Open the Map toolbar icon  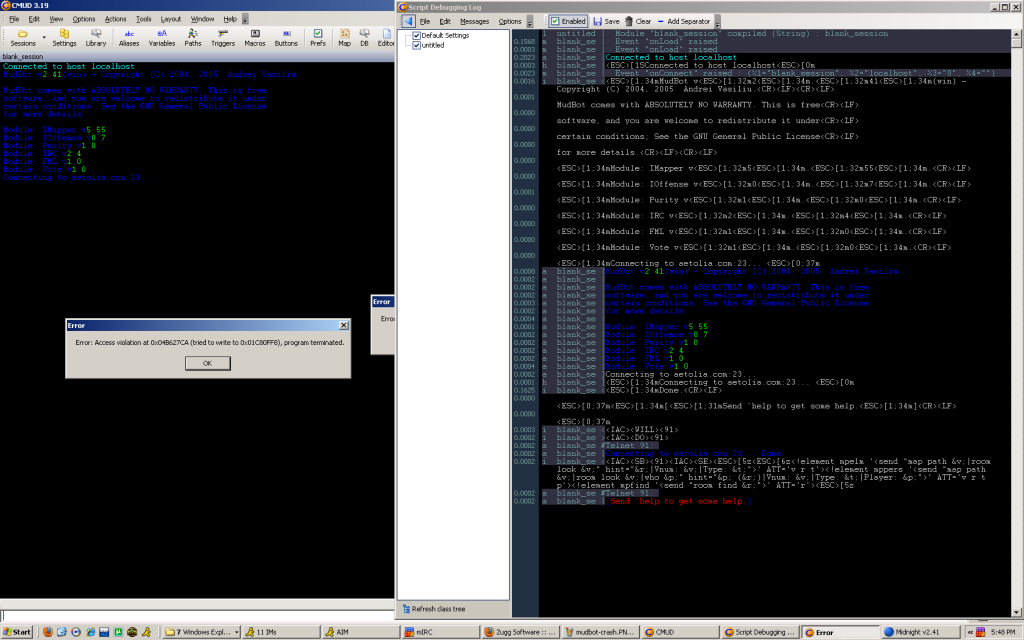pyautogui.click(x=344, y=36)
